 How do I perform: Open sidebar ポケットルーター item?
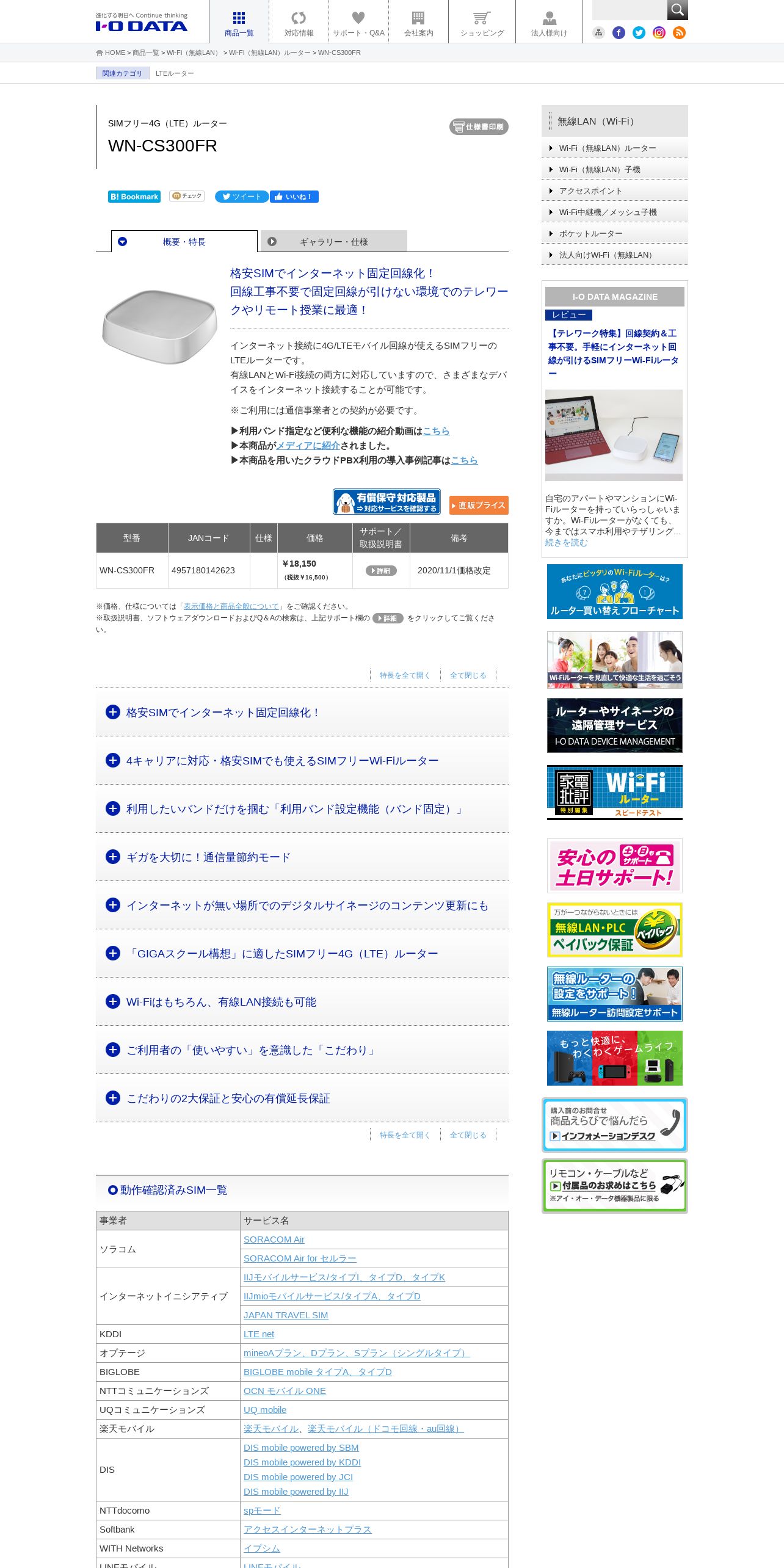(615, 233)
